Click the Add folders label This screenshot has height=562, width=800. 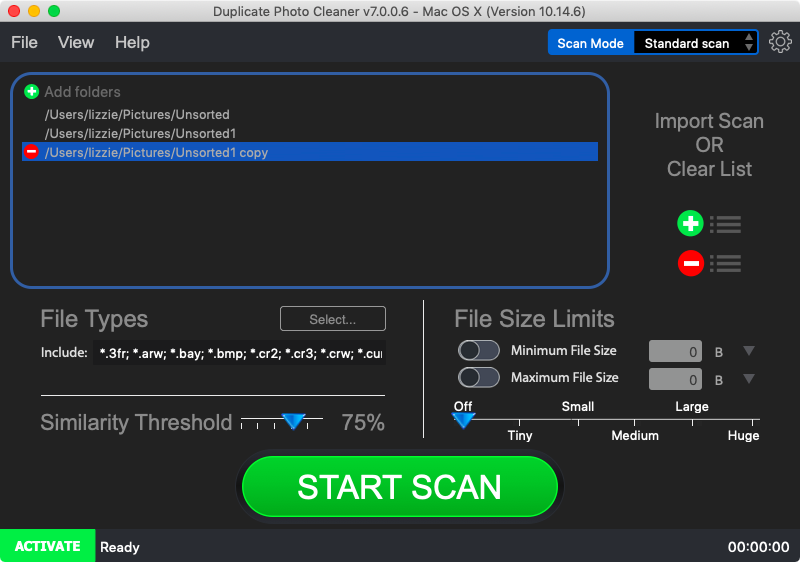click(82, 92)
